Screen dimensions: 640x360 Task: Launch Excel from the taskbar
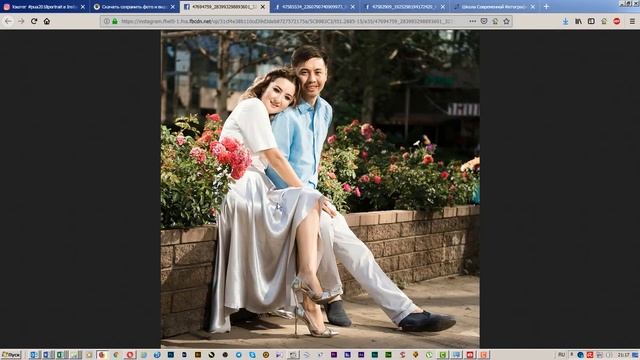[60, 355]
